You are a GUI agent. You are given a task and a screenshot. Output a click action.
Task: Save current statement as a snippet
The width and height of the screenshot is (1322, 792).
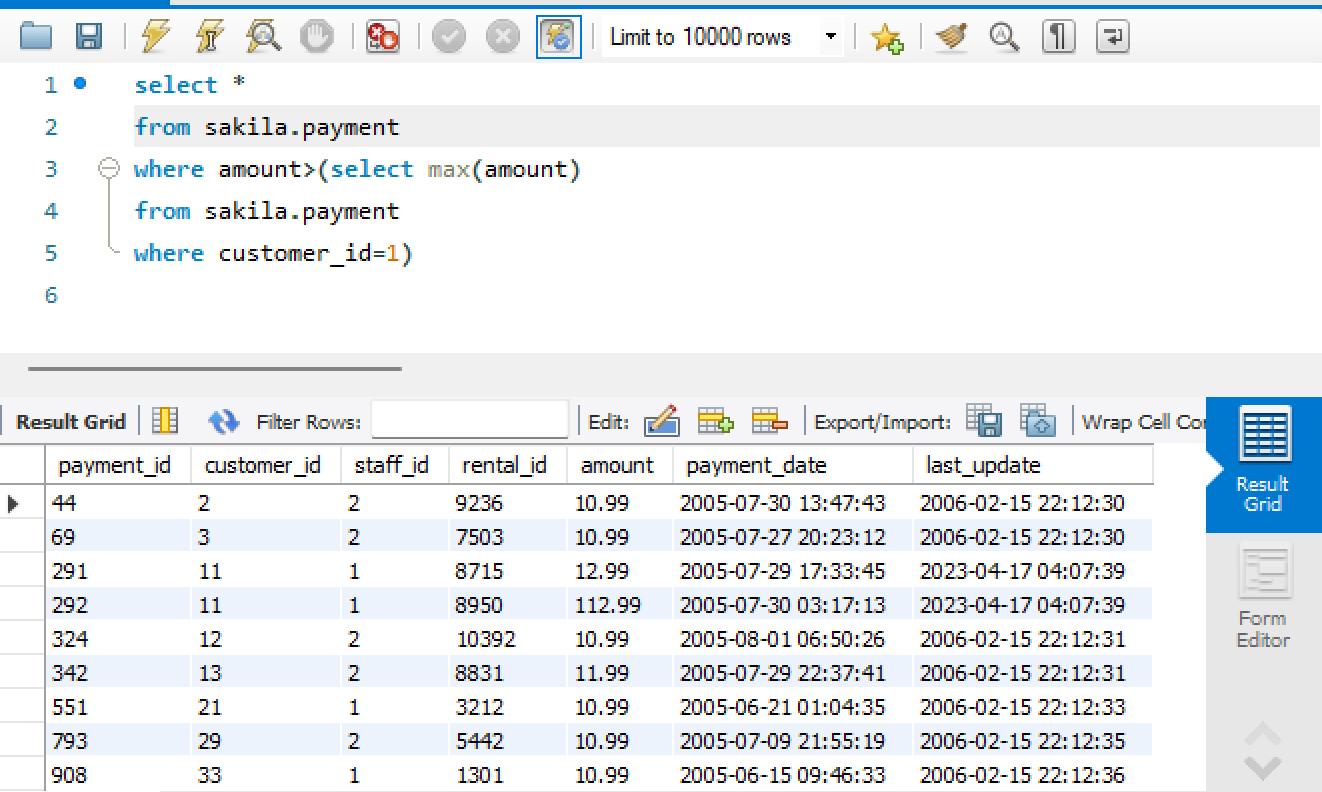pyautogui.click(x=888, y=36)
